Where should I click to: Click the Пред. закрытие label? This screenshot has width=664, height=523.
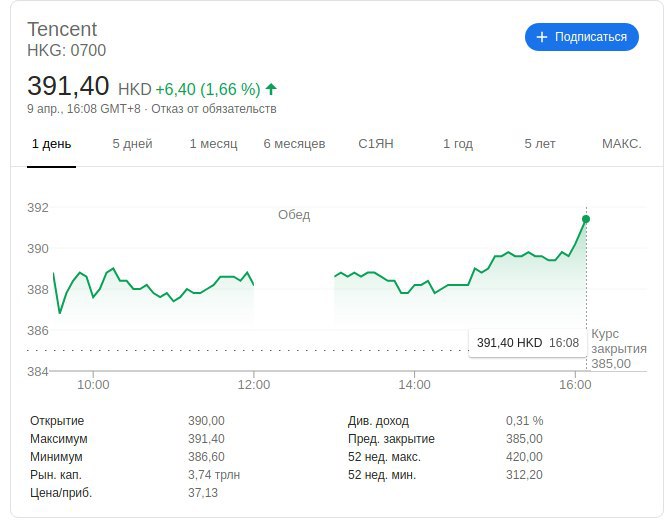click(x=391, y=439)
